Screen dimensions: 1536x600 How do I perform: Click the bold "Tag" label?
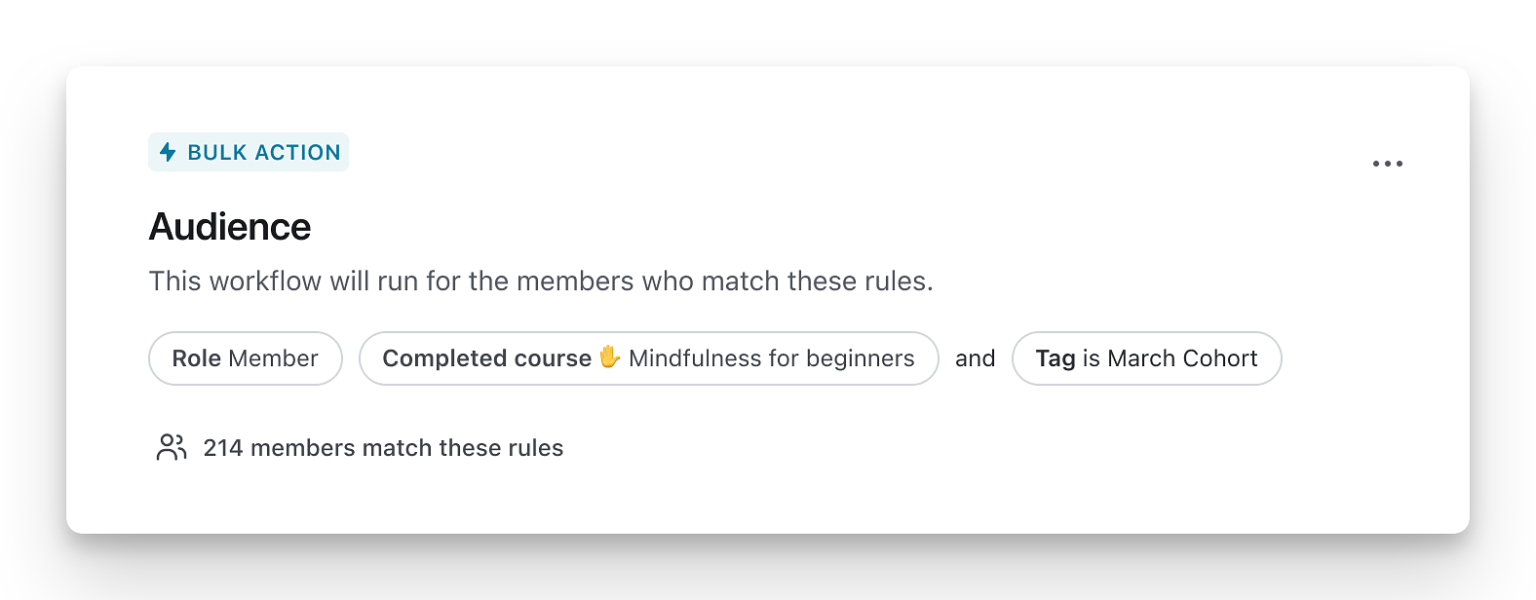coord(1055,358)
